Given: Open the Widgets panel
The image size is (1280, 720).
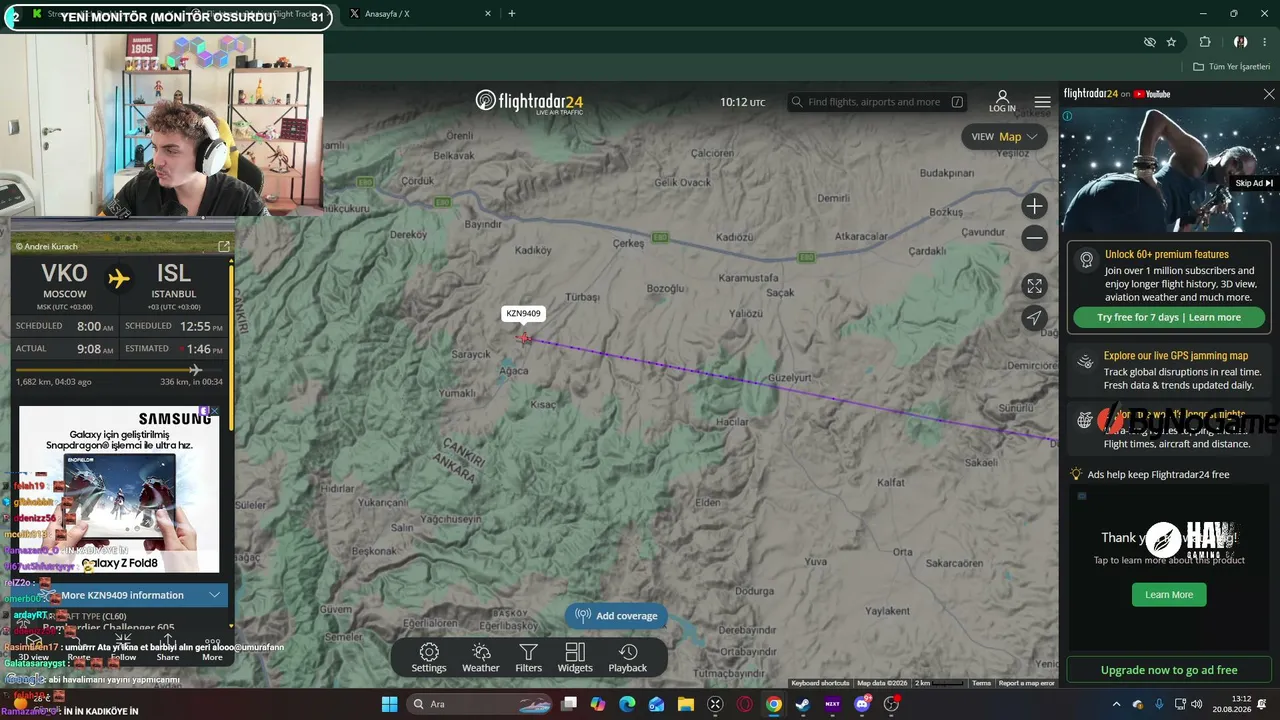Looking at the screenshot, I should (x=575, y=658).
